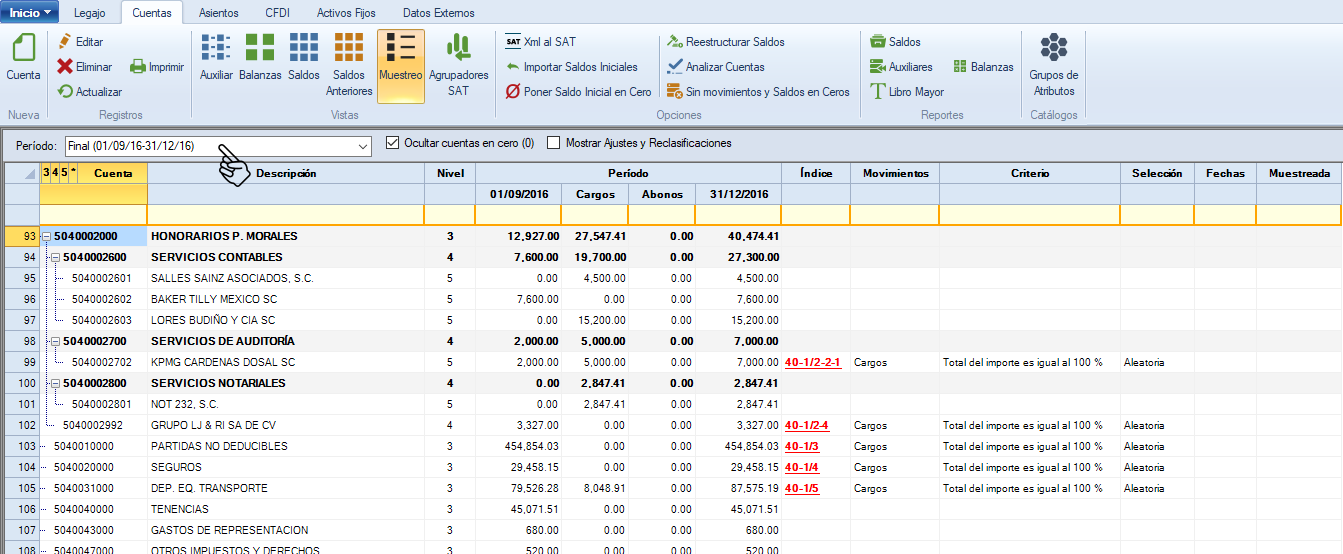Screen dimensions: 1343x554
Task: Switch to the Activos Fijos tab
Action: coord(347,13)
